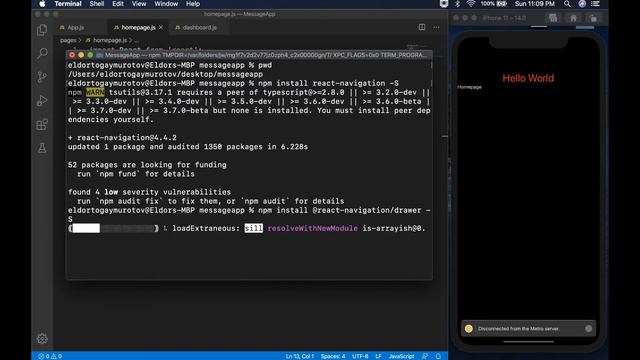Open the Edit menu

pyautogui.click(x=118, y=4)
